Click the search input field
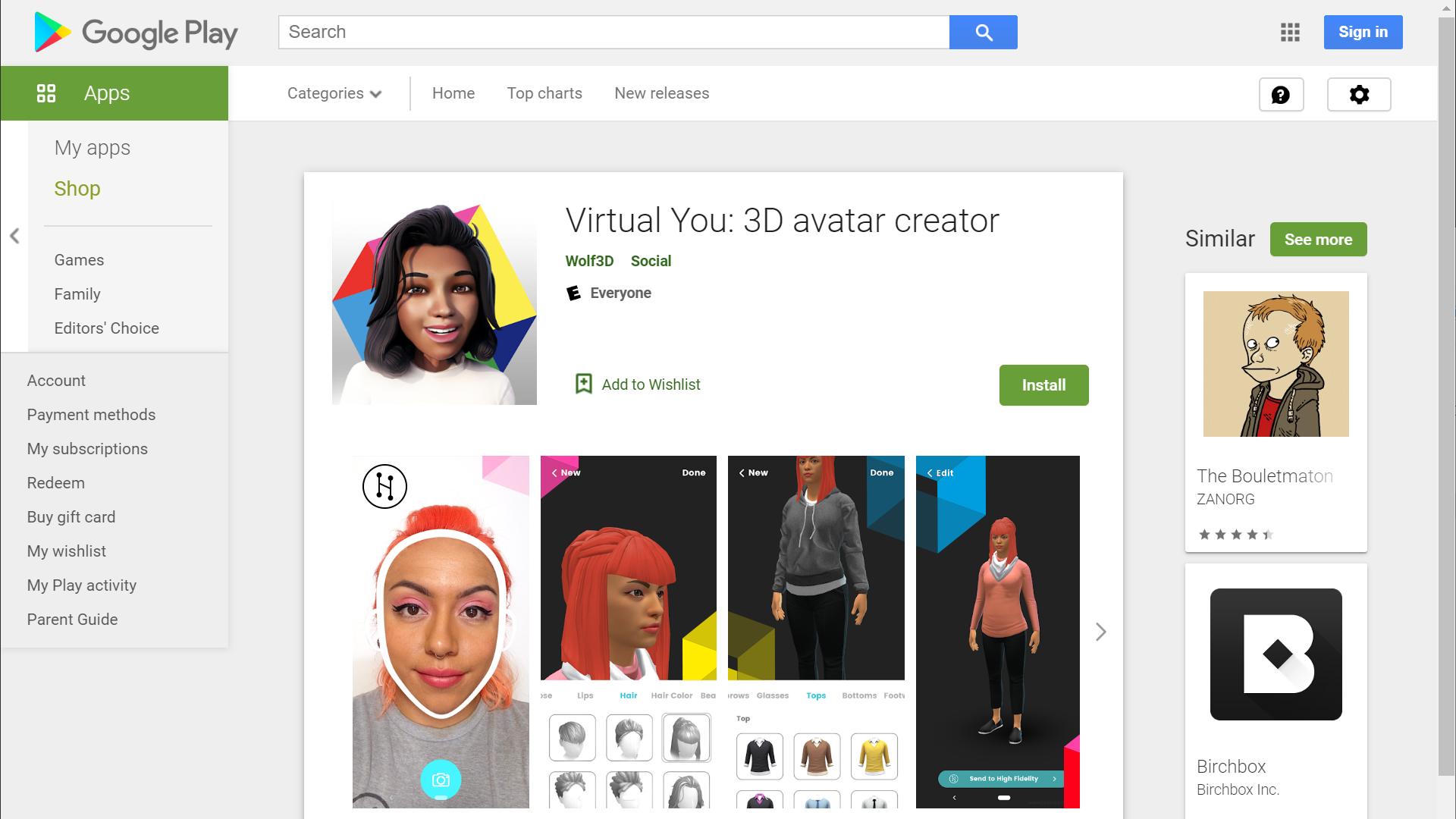 pos(613,32)
